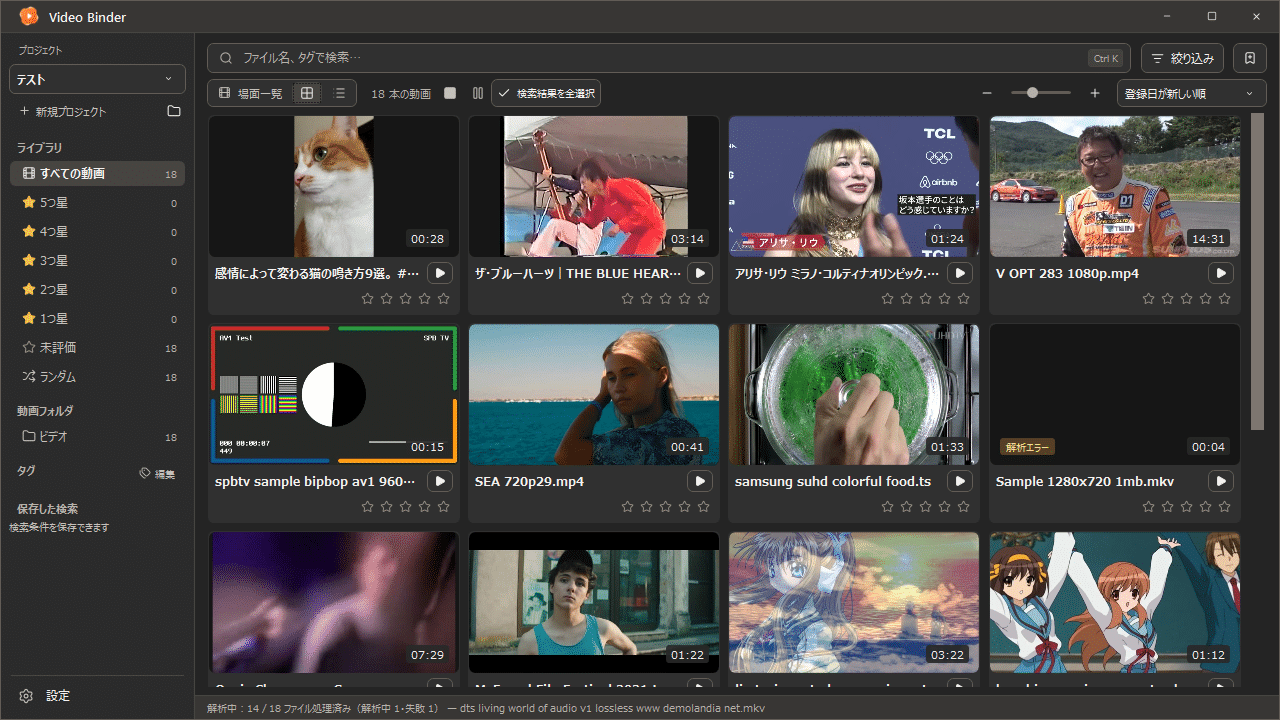
Task: Play the SEA 720p29.mp4 video
Action: [700, 481]
